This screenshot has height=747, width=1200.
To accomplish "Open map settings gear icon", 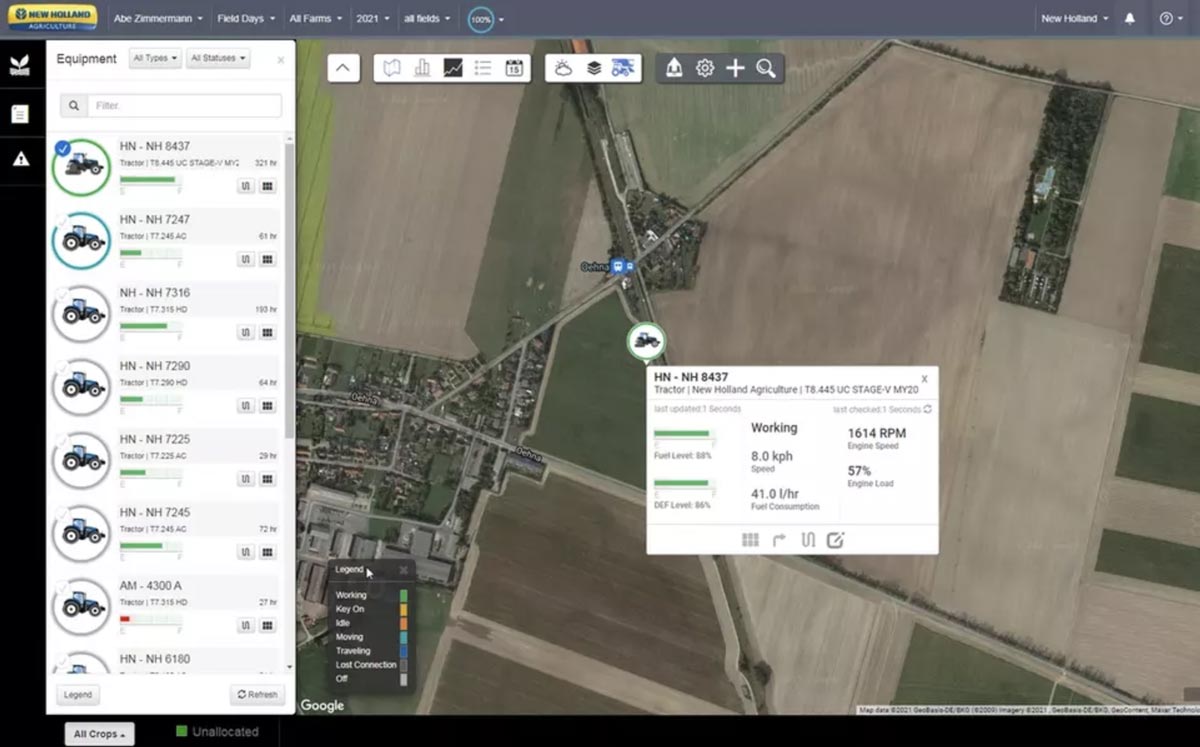I will 705,68.
